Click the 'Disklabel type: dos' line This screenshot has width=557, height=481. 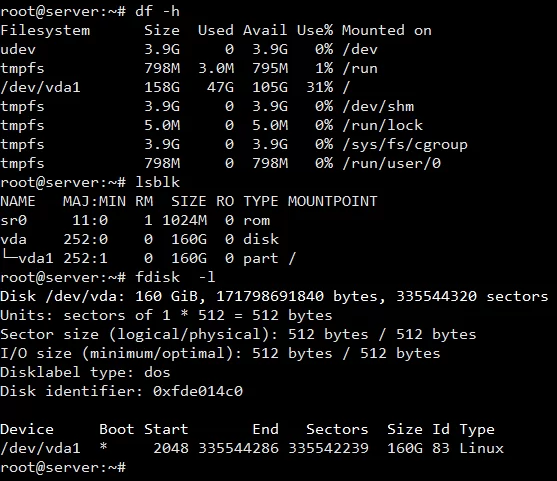point(85,372)
